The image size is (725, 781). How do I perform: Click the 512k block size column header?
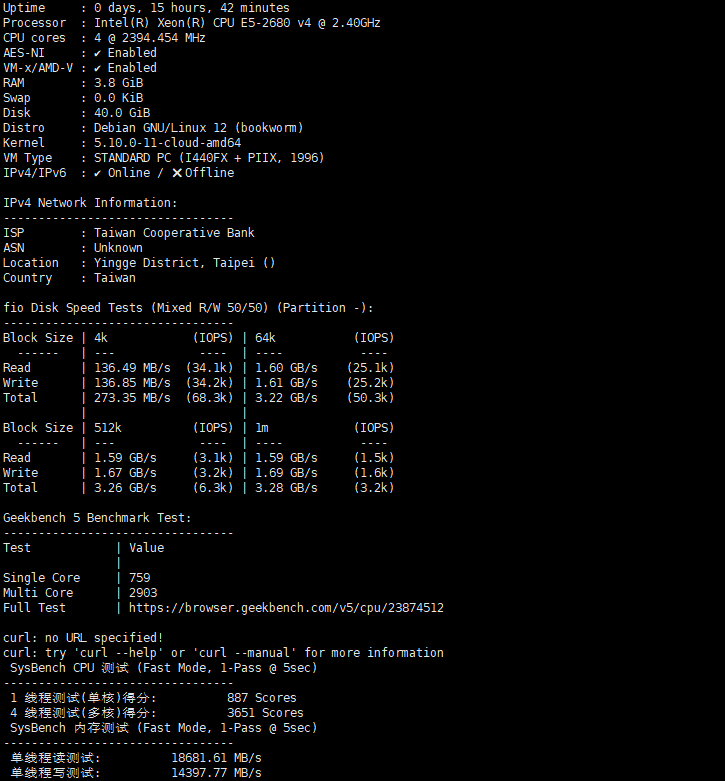click(107, 428)
